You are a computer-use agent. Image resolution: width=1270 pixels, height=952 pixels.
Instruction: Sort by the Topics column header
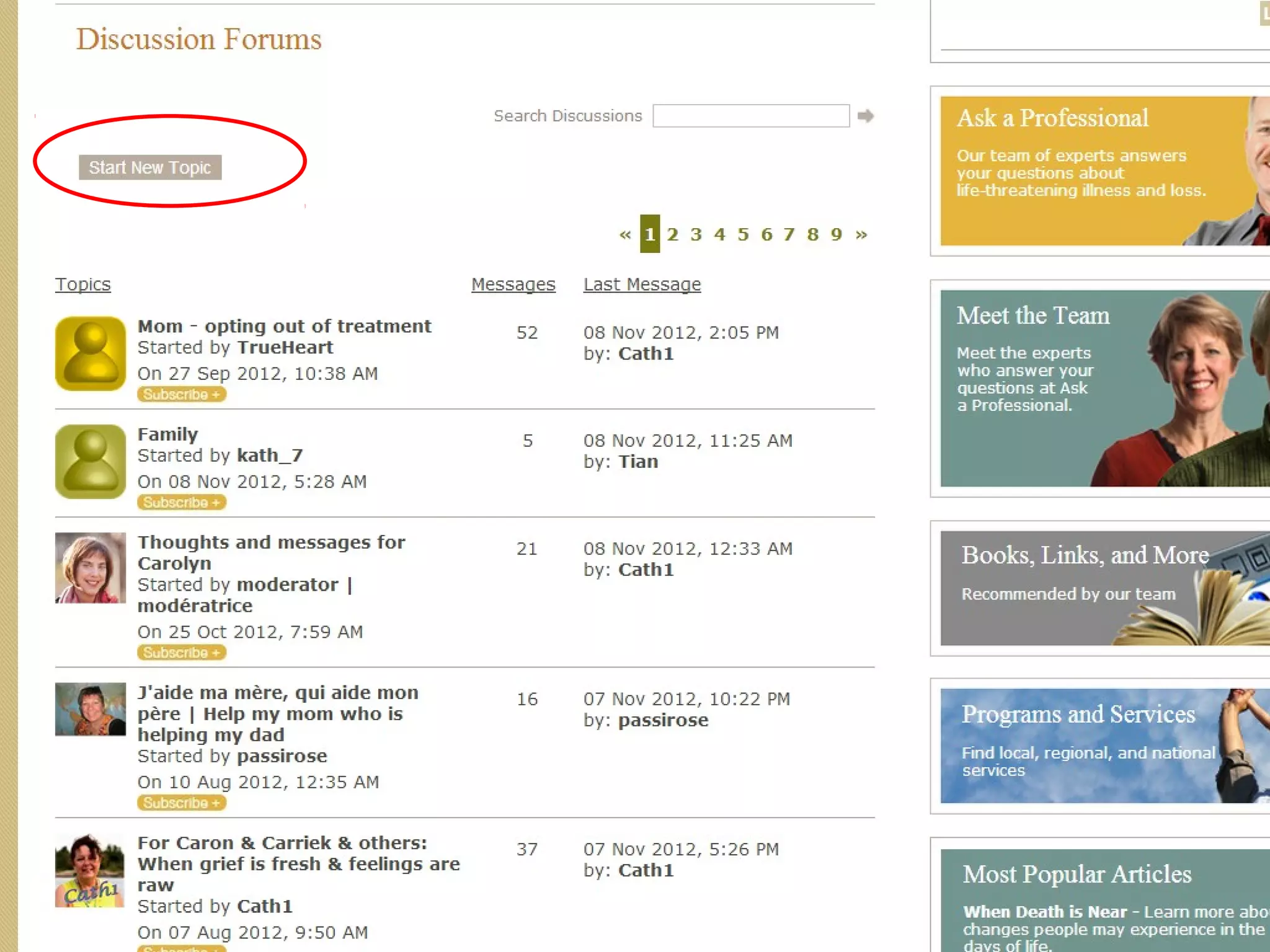[x=83, y=284]
